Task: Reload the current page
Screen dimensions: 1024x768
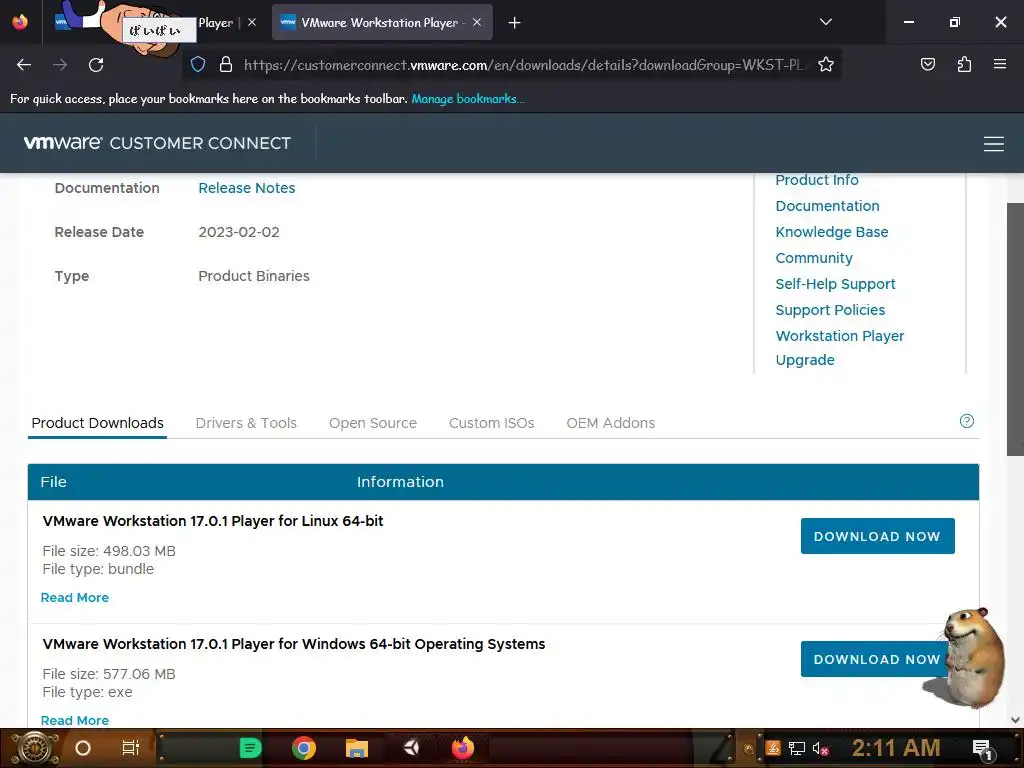Action: pos(96,65)
